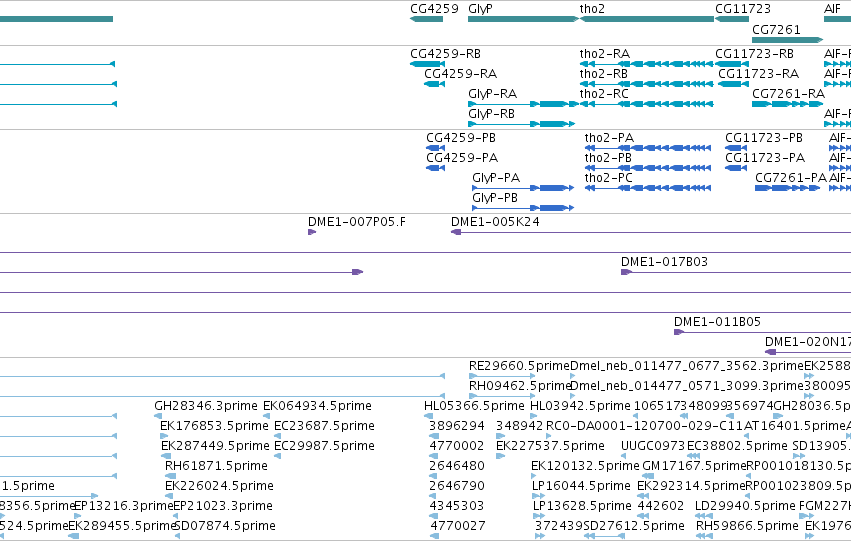This screenshot has height=541, width=851.
Task: Select the CG7261-RA transcript label
Action: click(x=789, y=94)
